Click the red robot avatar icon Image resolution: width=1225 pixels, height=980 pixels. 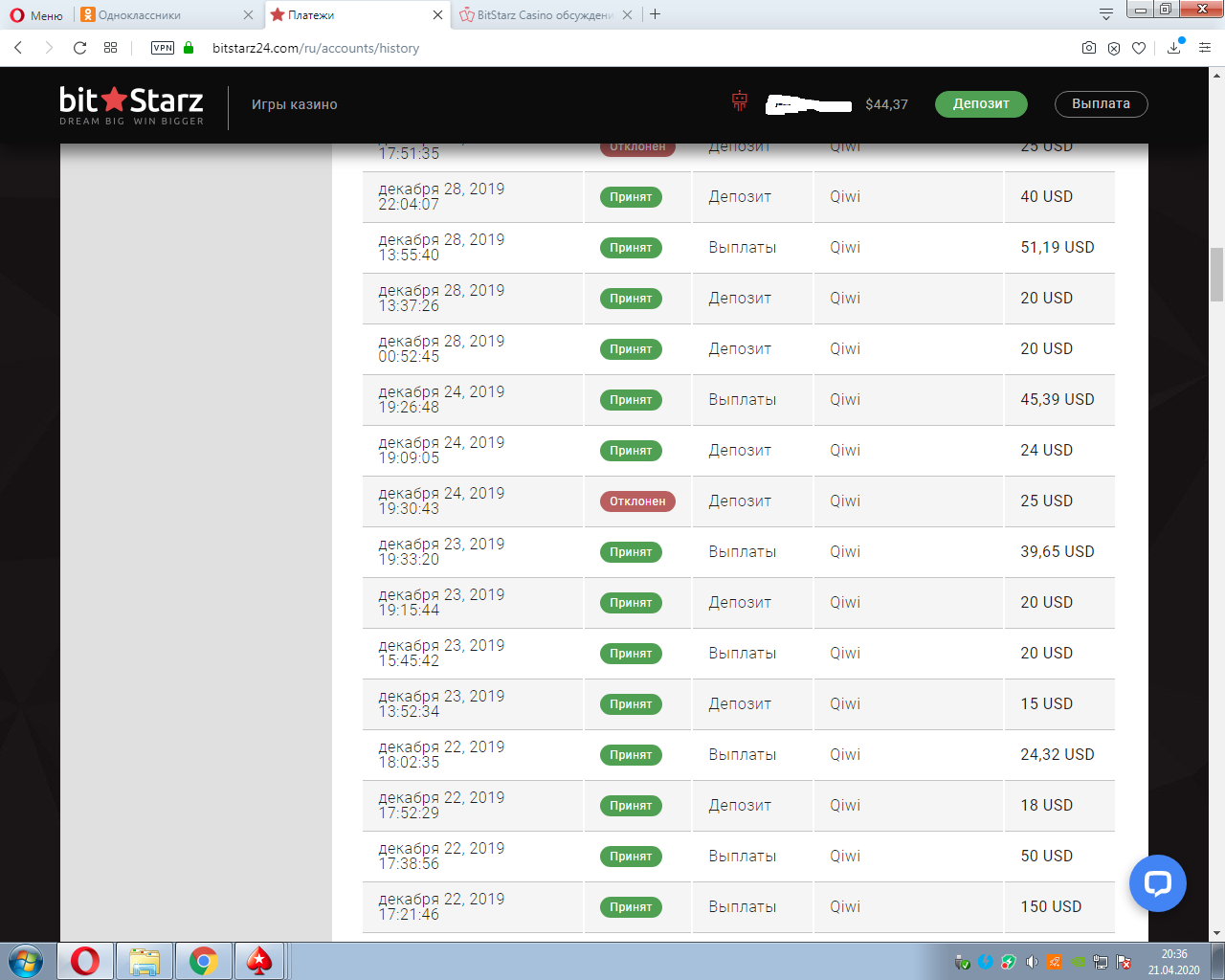[739, 100]
